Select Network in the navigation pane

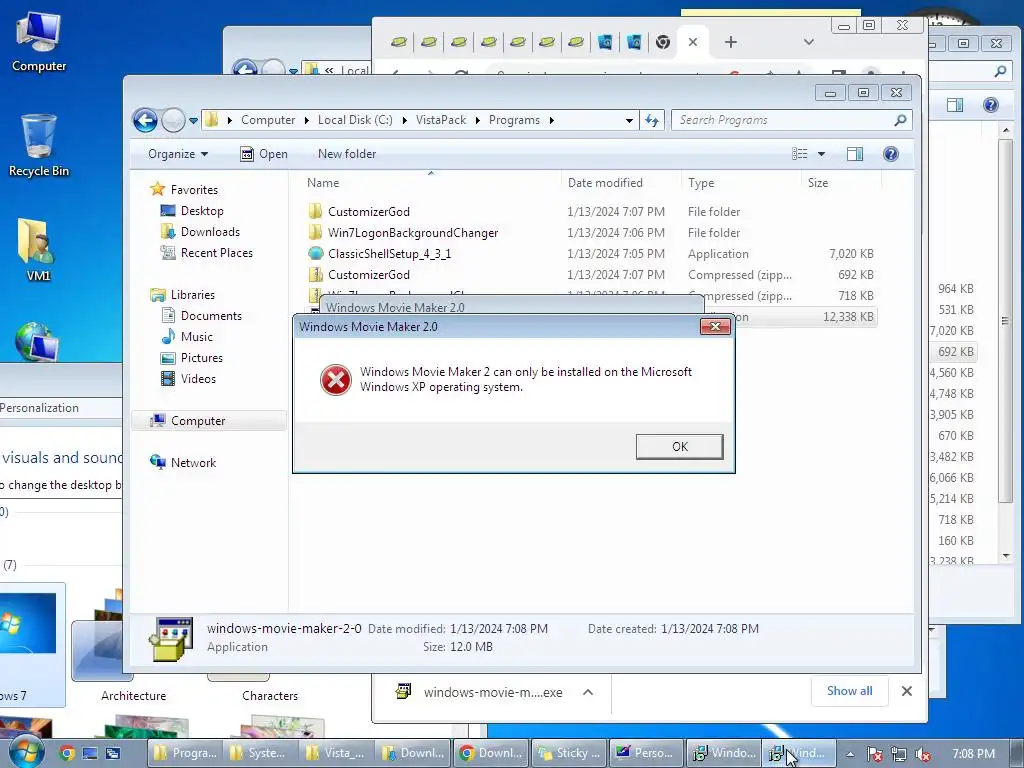point(193,462)
